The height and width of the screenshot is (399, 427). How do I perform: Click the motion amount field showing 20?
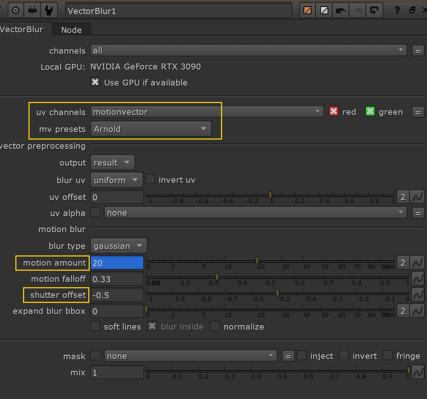pos(117,263)
